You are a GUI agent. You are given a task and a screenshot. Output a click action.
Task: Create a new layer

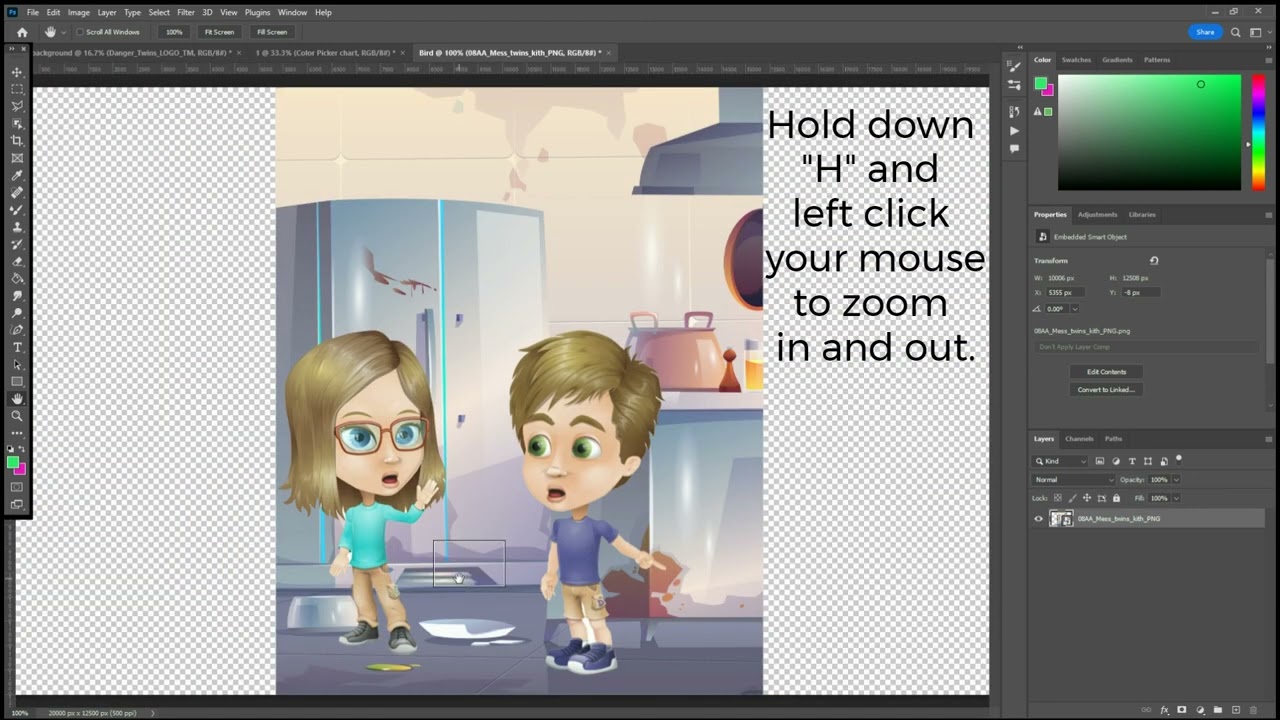point(1236,710)
